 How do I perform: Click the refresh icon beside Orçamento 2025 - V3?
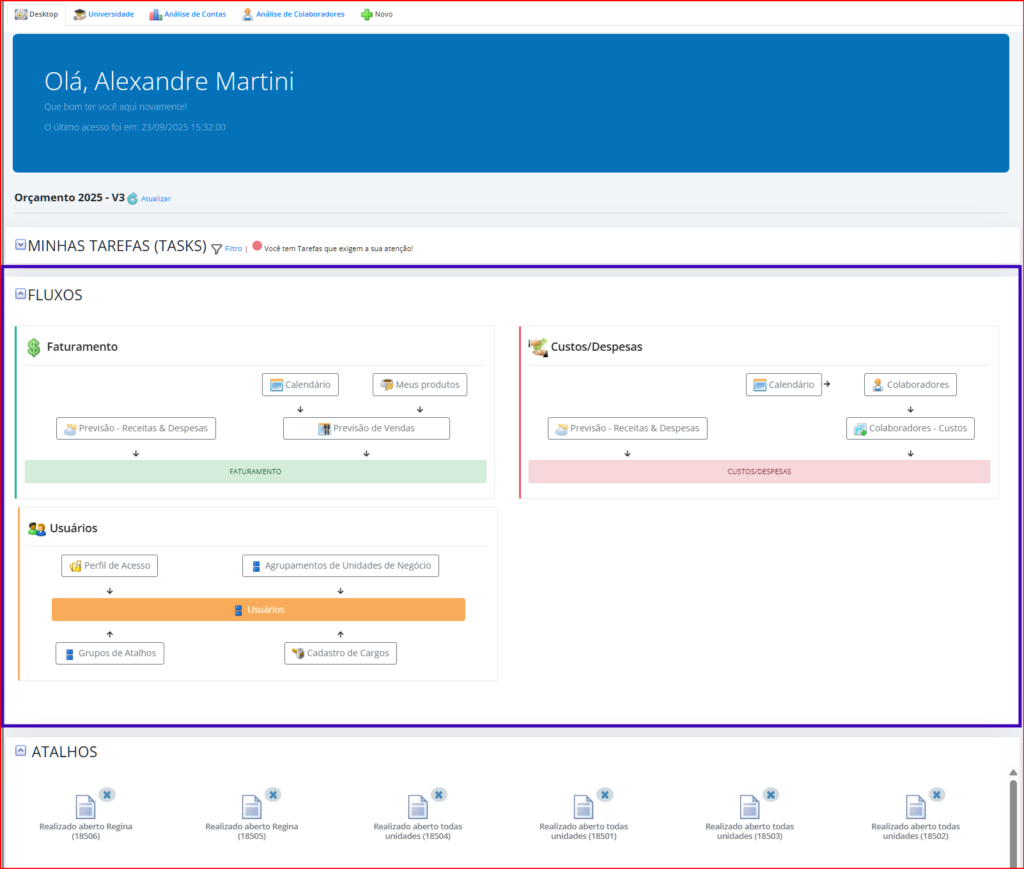[132, 199]
